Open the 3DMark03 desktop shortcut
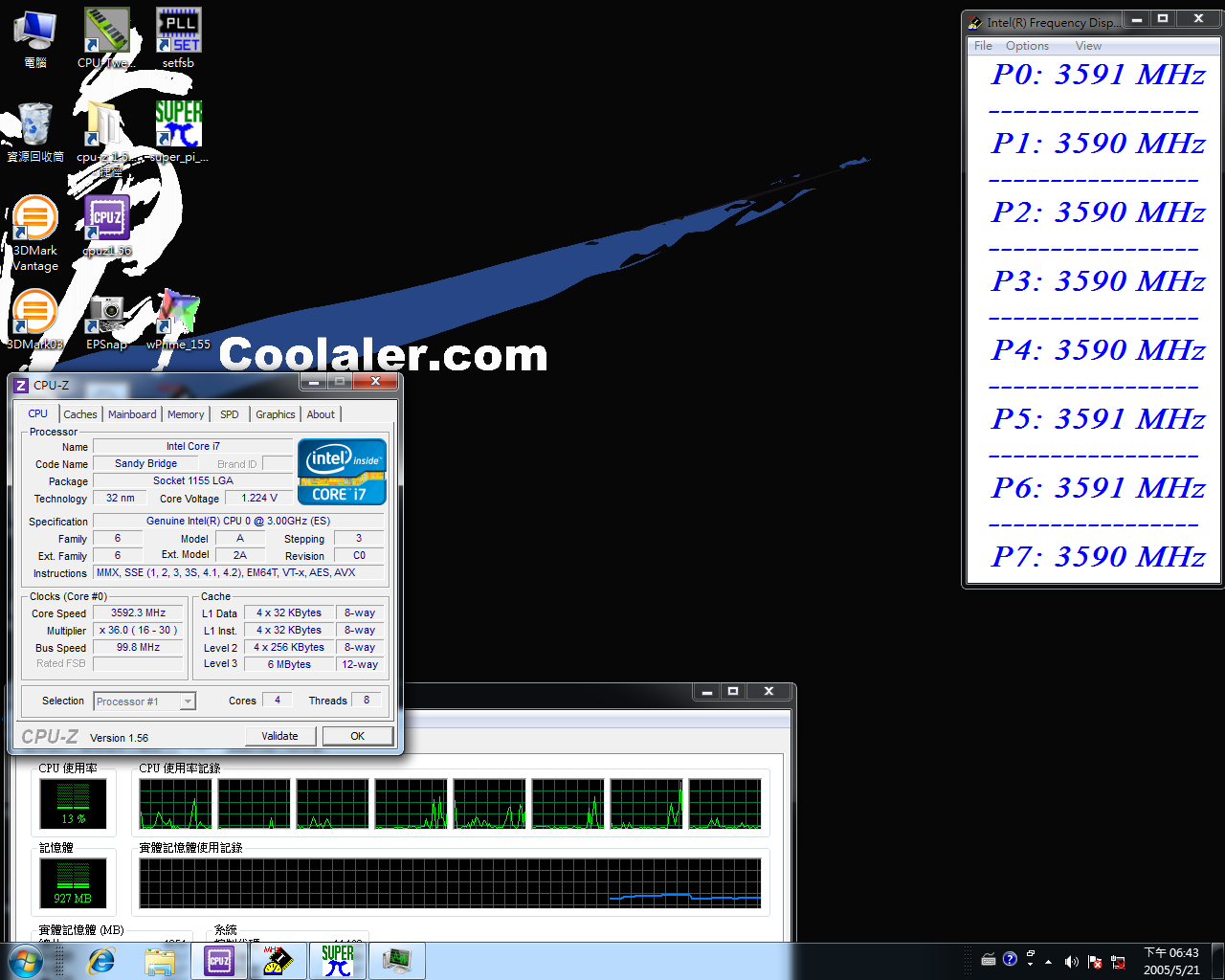Viewport: 1225px width, 980px height. (34, 320)
